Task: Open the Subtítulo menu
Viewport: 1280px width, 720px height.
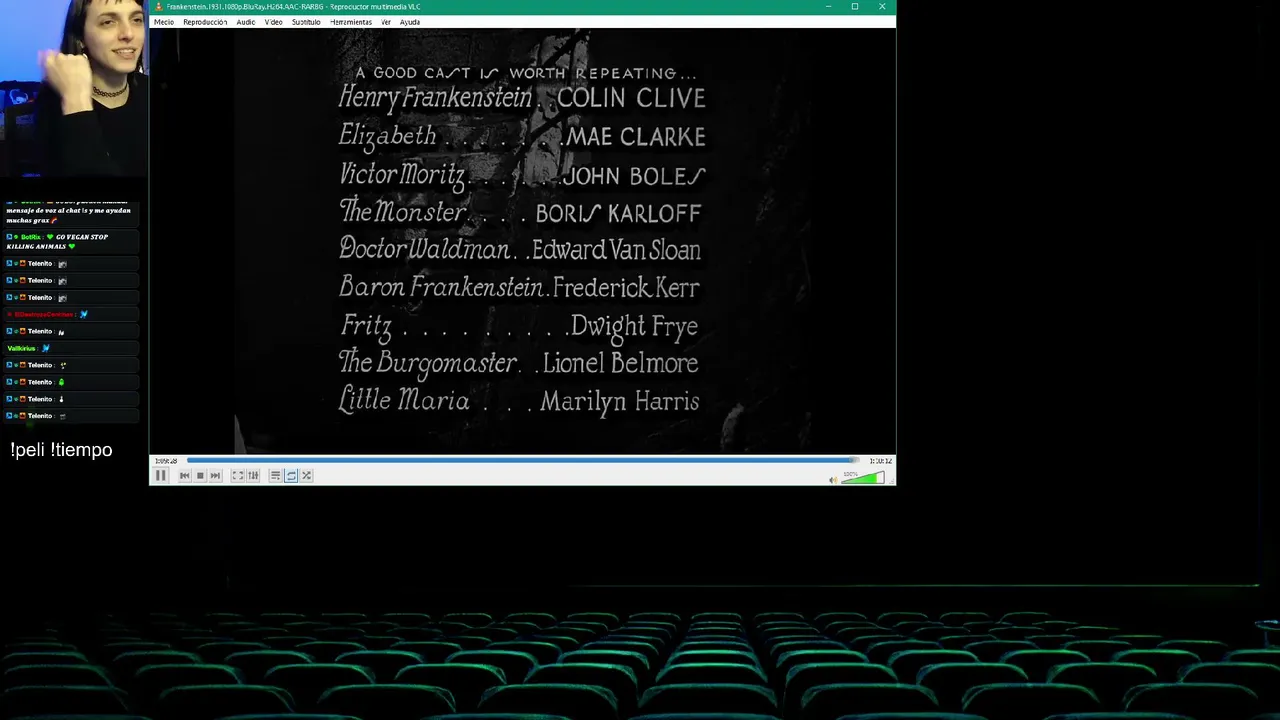Action: click(x=306, y=22)
